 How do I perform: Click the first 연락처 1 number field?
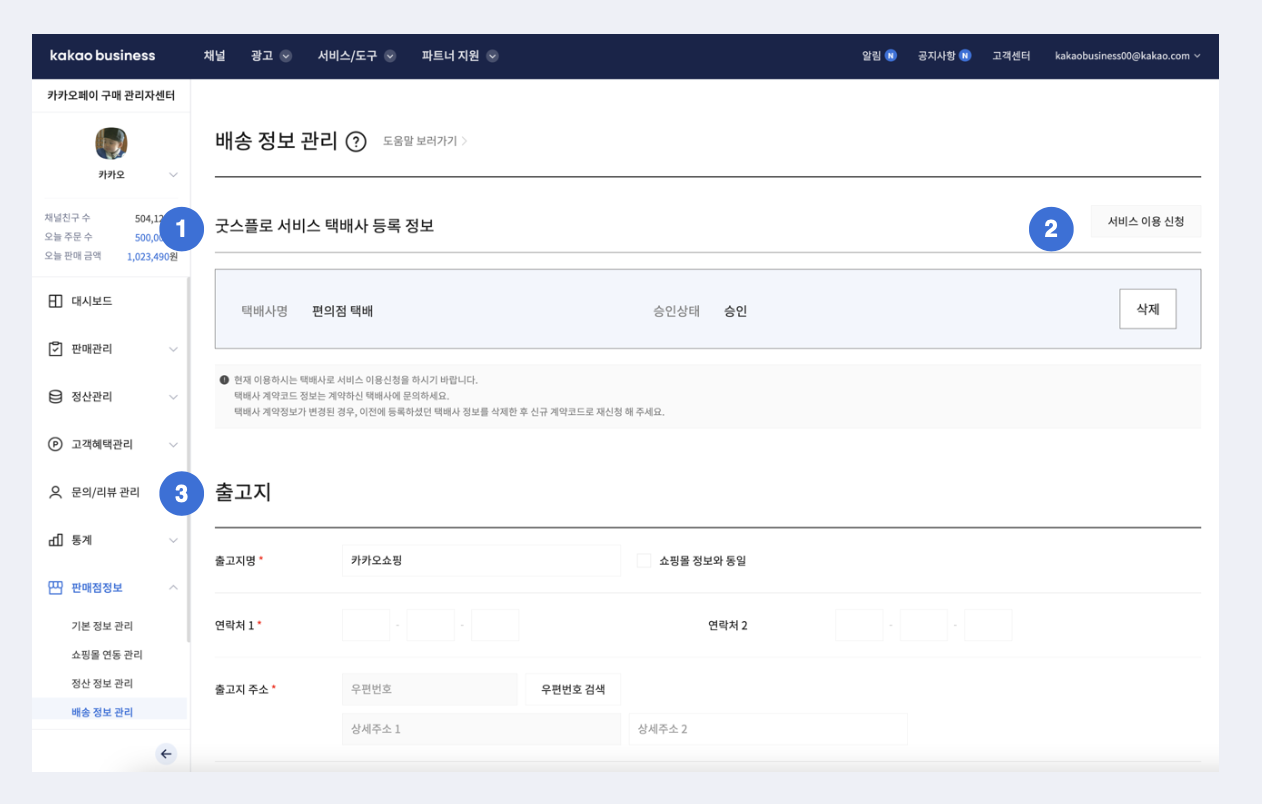(366, 625)
